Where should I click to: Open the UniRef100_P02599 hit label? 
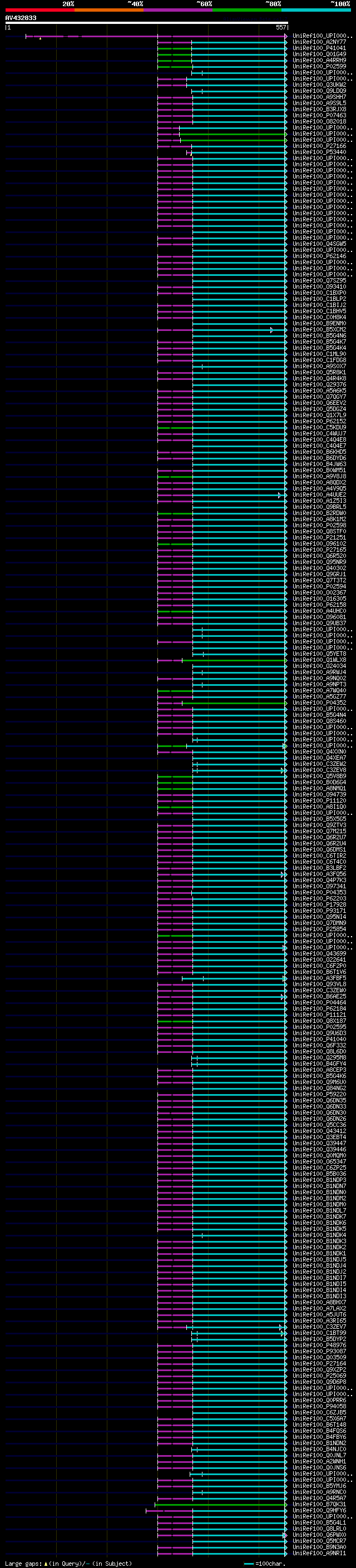(x=319, y=66)
